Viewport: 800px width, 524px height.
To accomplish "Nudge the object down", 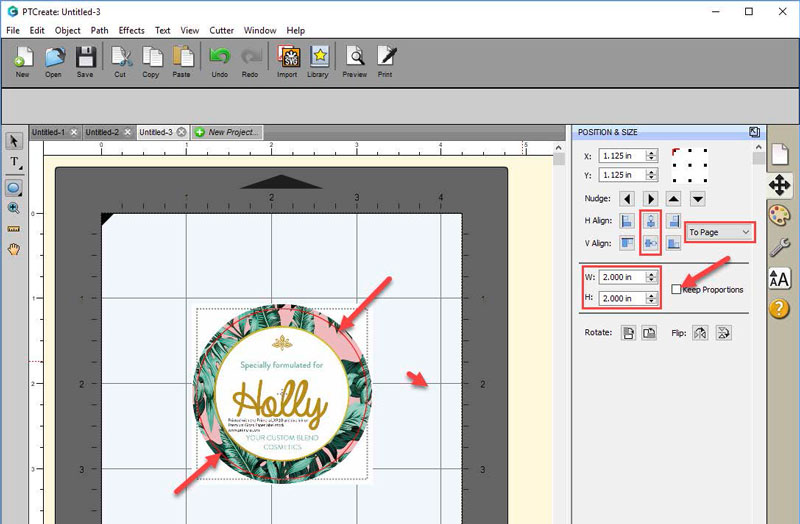I will 697,198.
